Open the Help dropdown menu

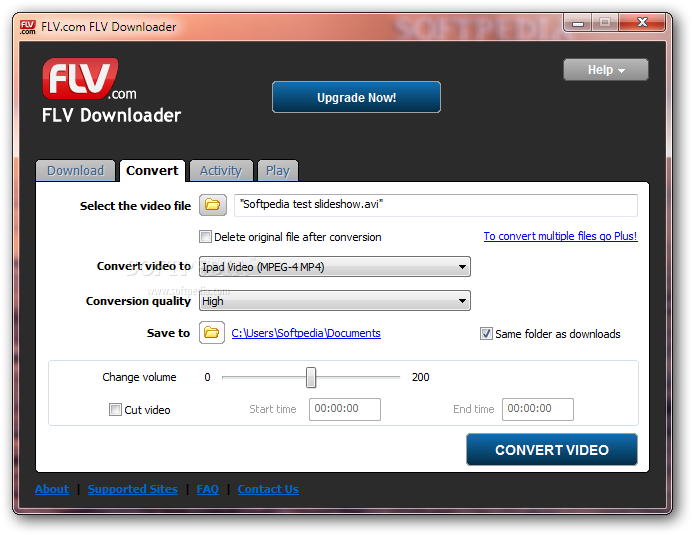605,70
